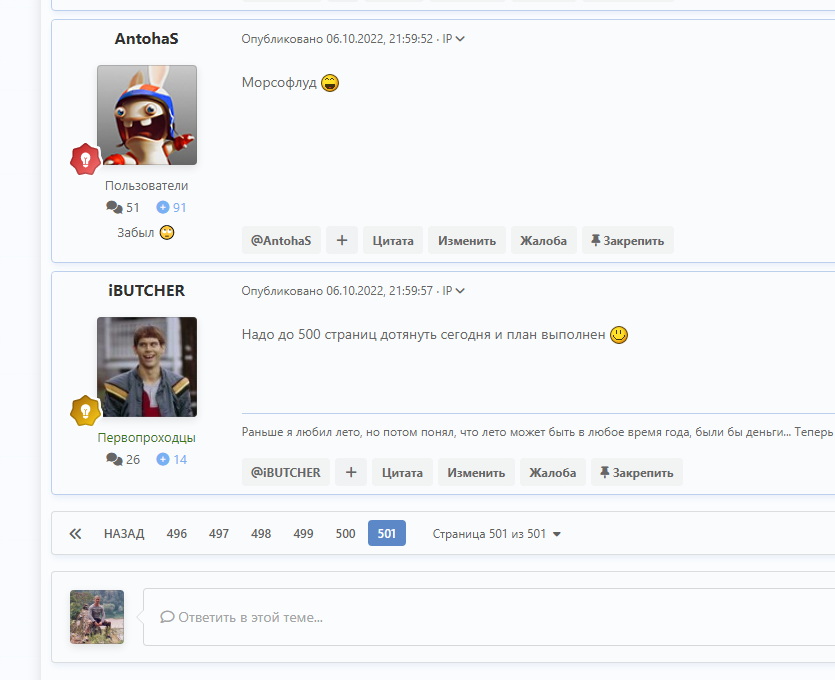
Task: Pin AntohaS post with Закрепить button
Action: tap(628, 240)
